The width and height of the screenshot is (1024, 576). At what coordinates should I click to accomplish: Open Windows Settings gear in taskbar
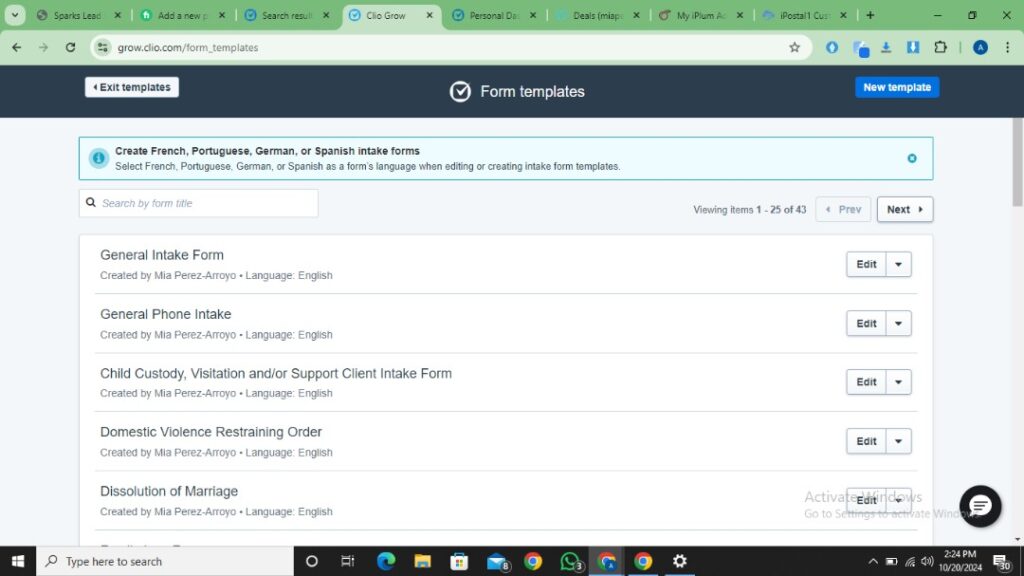(680, 561)
